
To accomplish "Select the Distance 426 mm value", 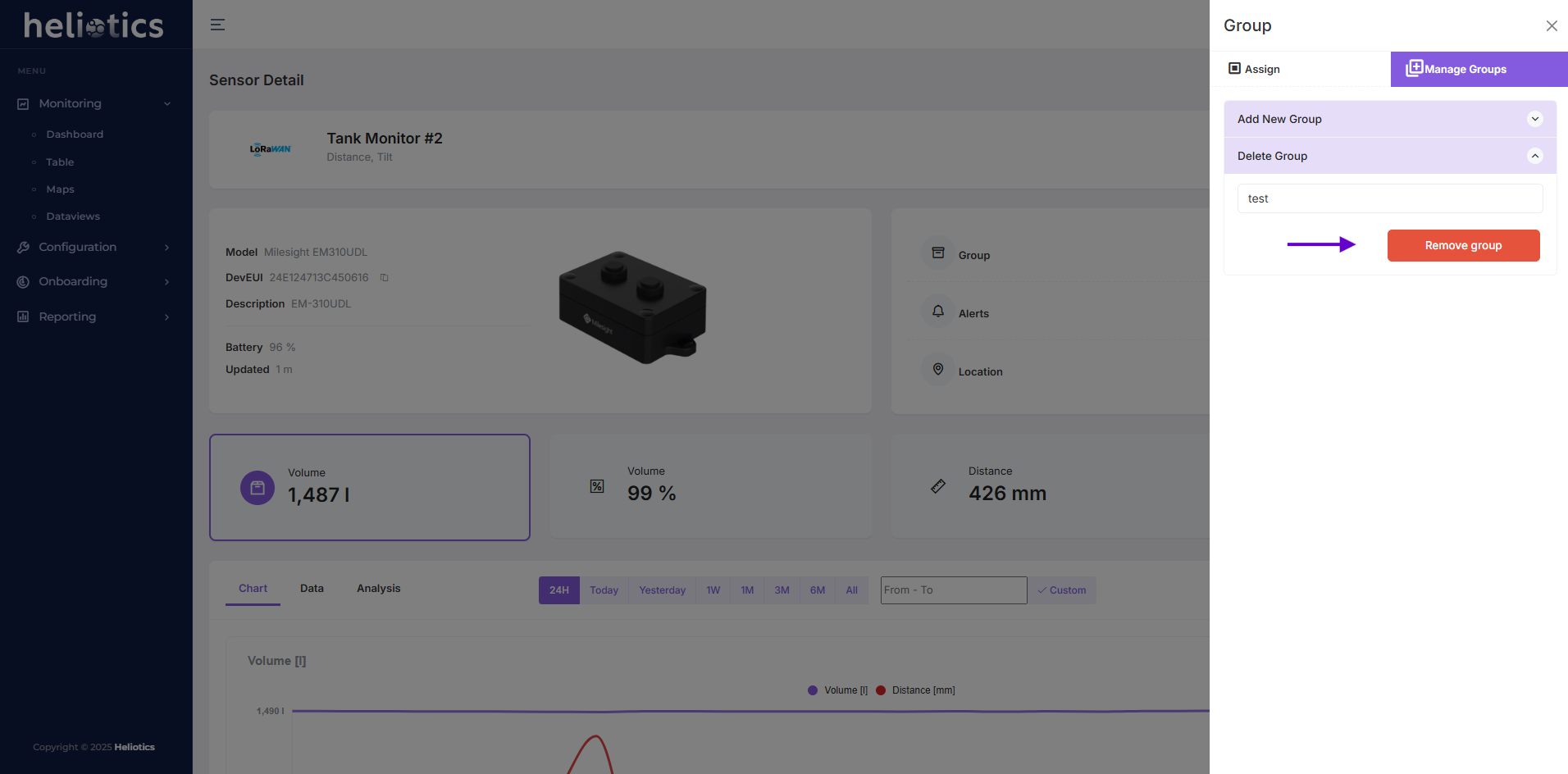I will click(1007, 494).
